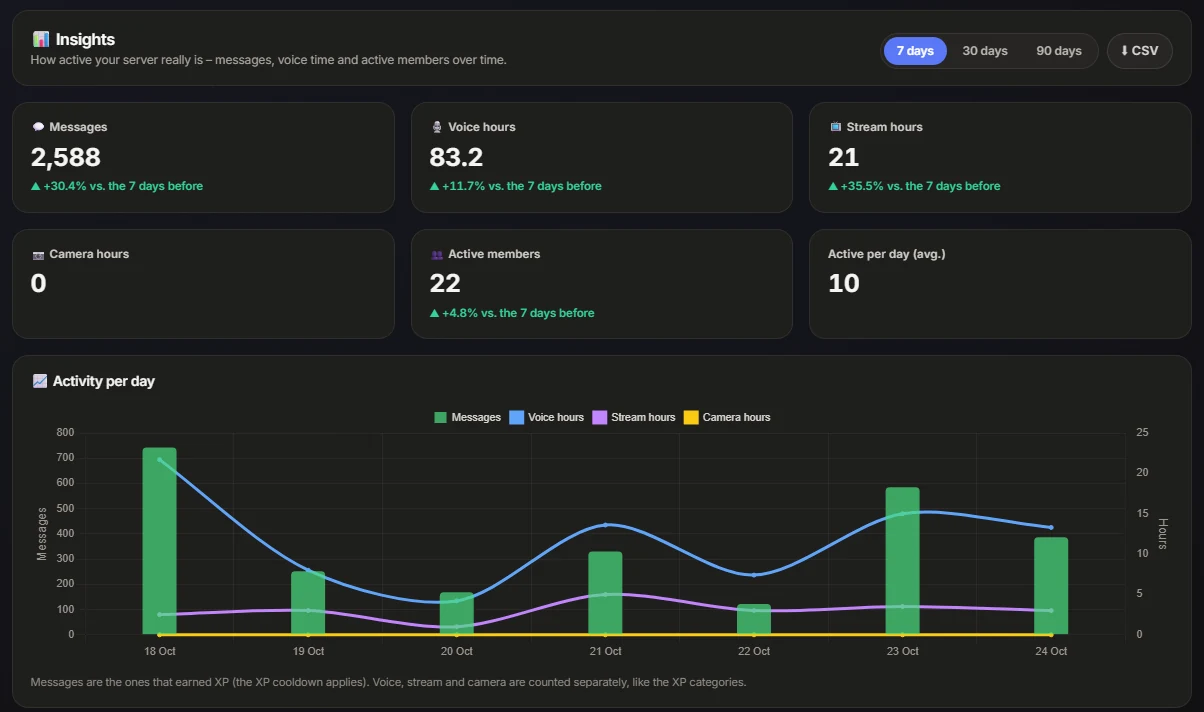Click the 22 active members value
This screenshot has height=712, width=1204.
click(445, 284)
